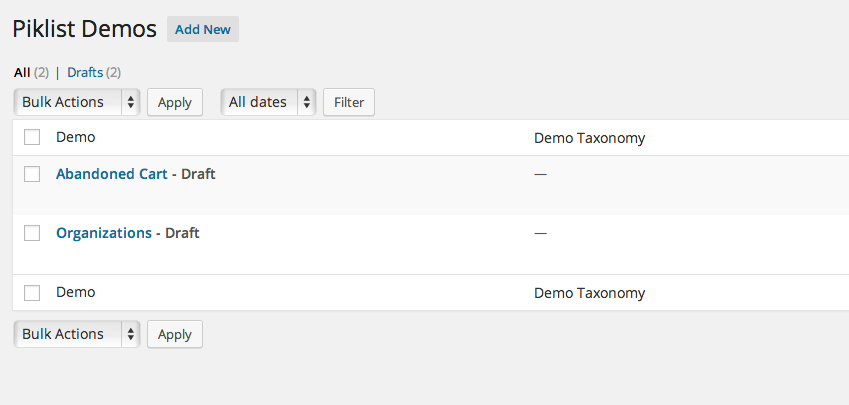
Task: Show Drafts filter link
Action: tap(85, 72)
